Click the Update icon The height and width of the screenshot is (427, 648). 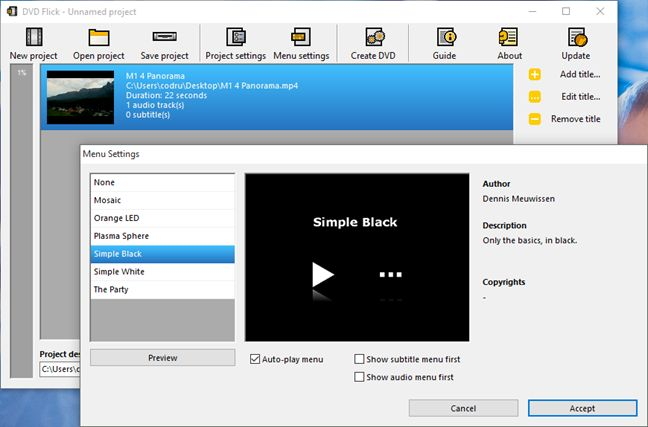pyautogui.click(x=576, y=38)
